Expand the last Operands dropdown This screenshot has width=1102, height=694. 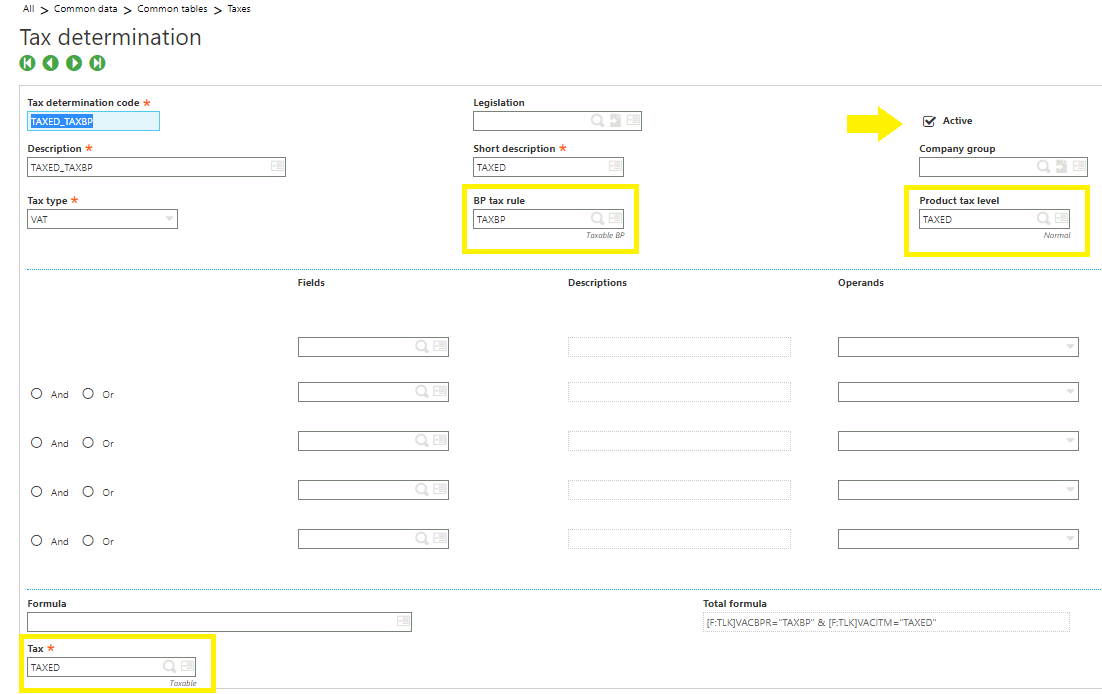[x=1071, y=540]
